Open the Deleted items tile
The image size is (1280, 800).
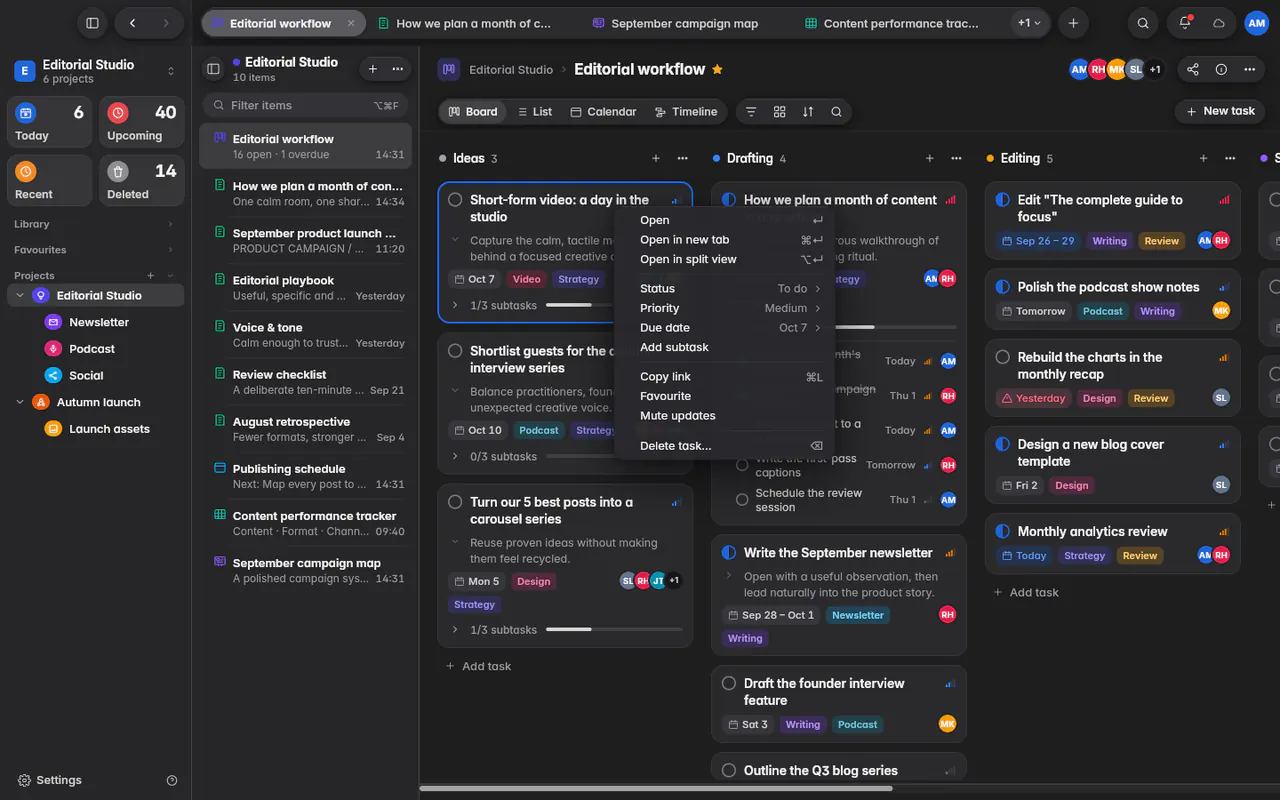(141, 180)
